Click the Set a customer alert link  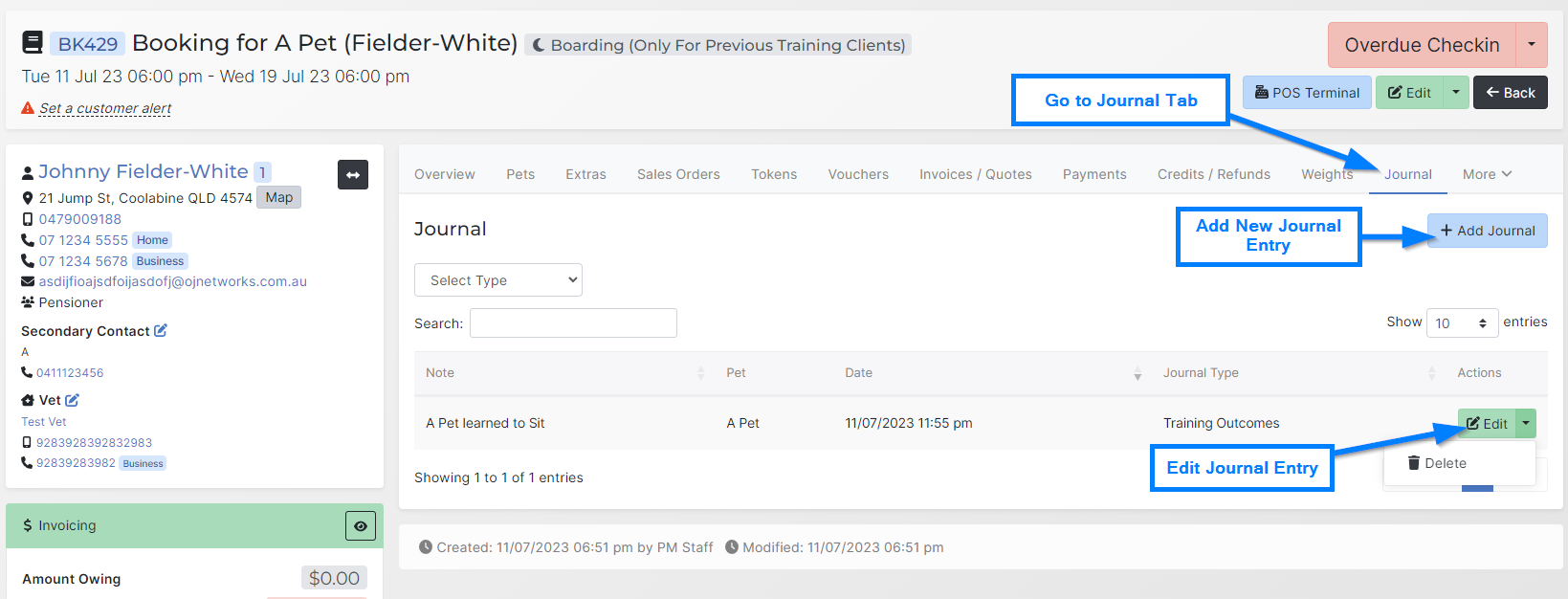point(105,108)
